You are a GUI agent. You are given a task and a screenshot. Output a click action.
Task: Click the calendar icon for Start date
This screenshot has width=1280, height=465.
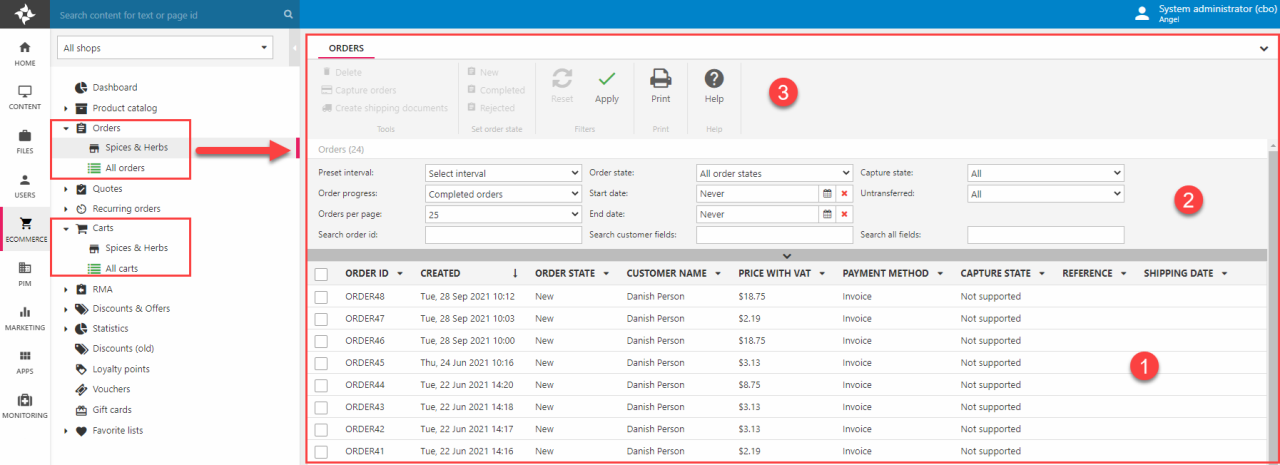click(x=827, y=194)
